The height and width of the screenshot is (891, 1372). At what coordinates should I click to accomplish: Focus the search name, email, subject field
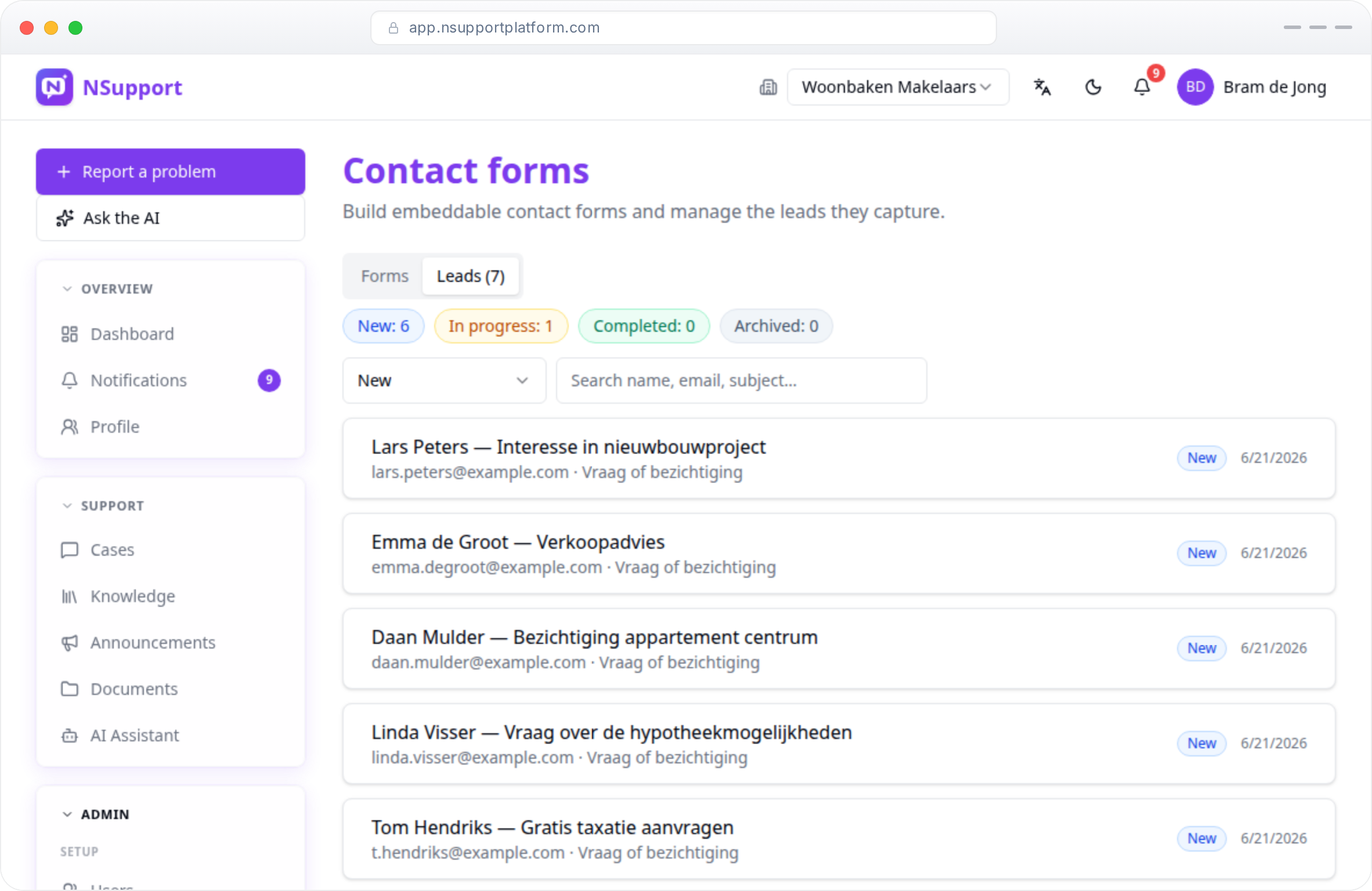742,381
